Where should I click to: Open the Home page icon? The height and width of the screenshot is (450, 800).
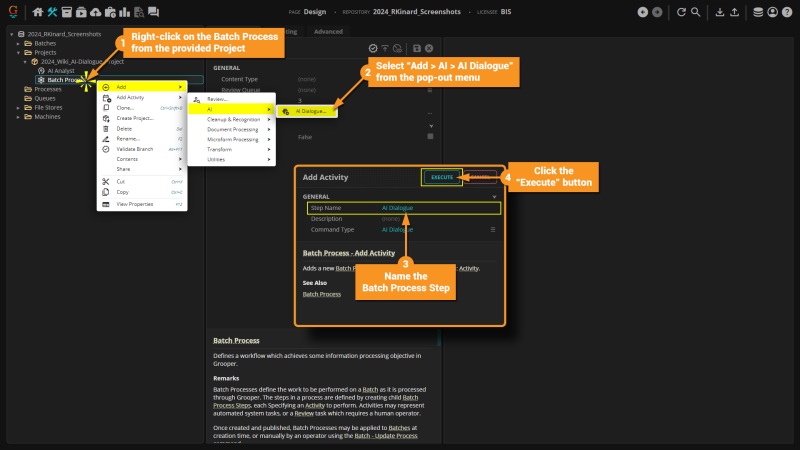[37, 12]
